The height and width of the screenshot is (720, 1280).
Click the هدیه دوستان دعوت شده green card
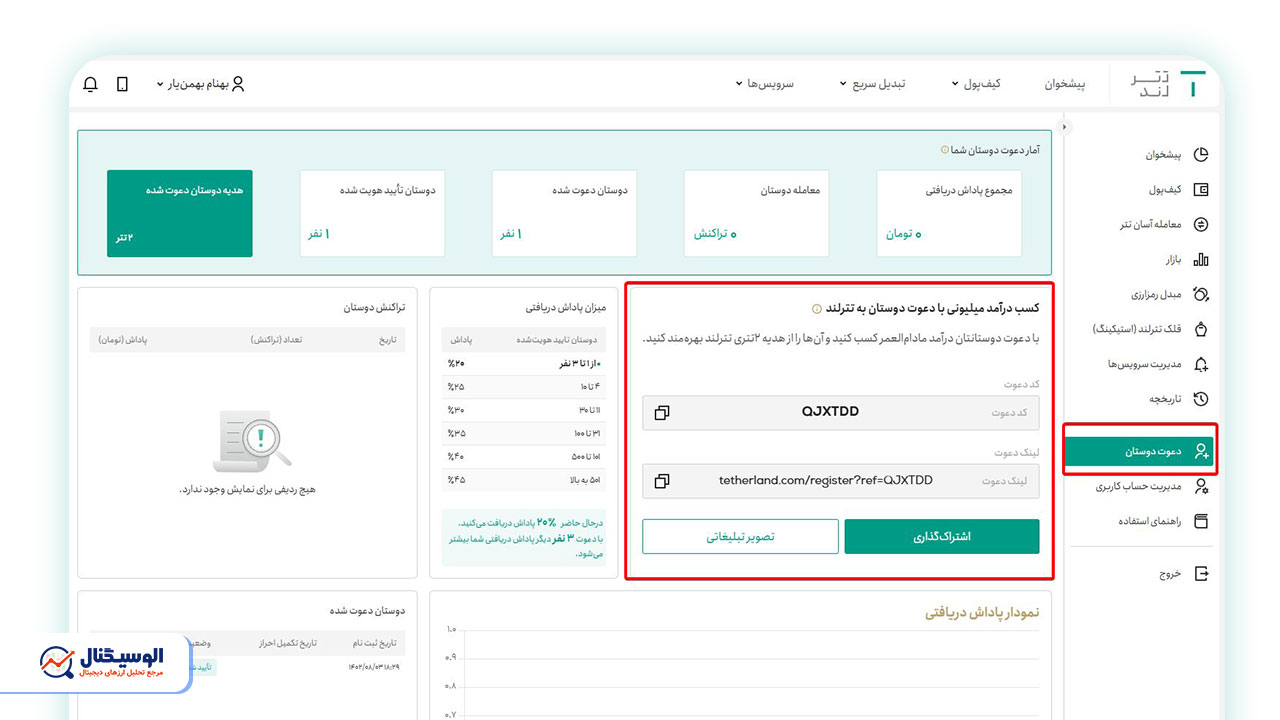coord(180,213)
